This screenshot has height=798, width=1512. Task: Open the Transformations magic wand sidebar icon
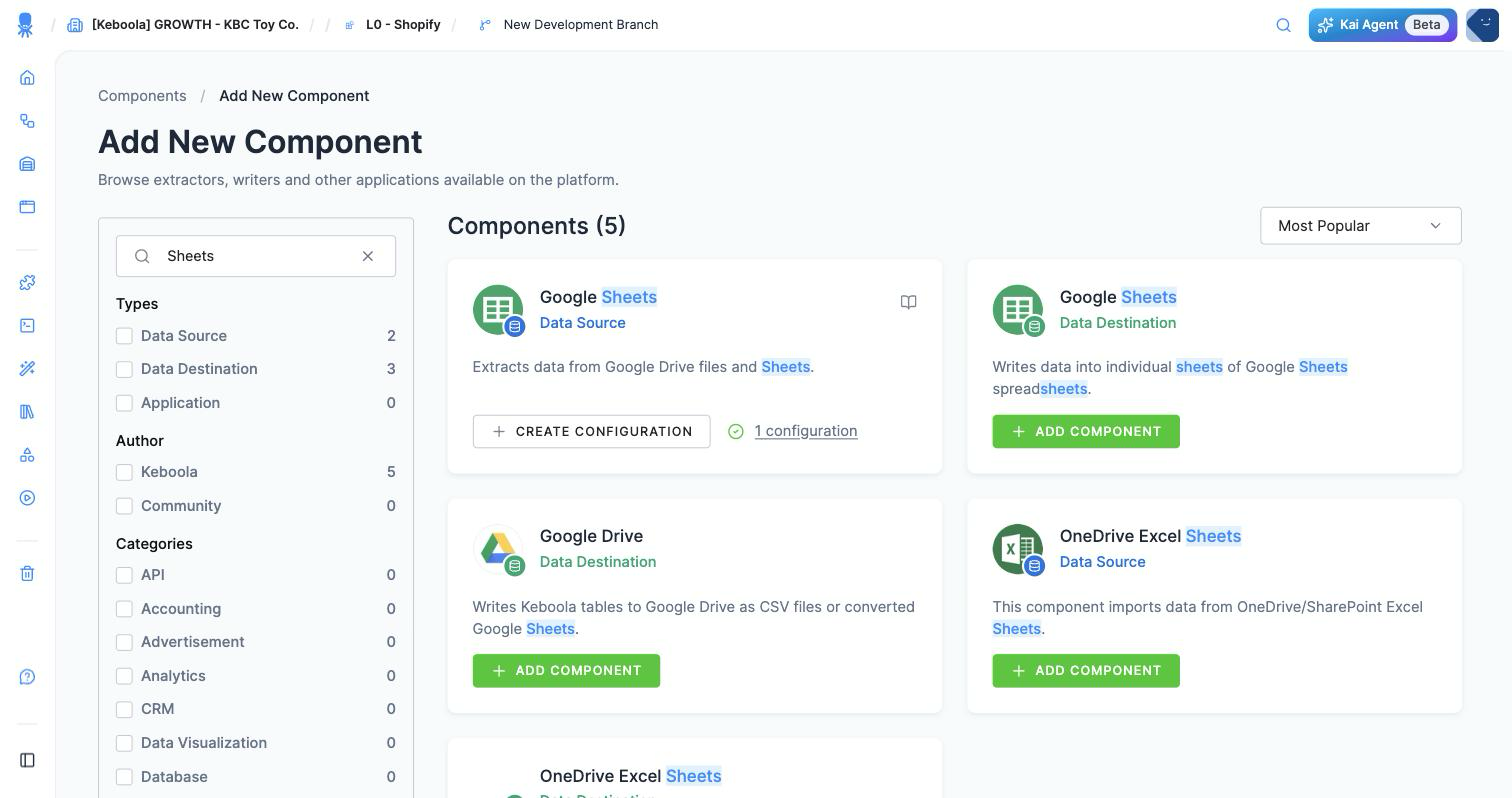(x=27, y=369)
